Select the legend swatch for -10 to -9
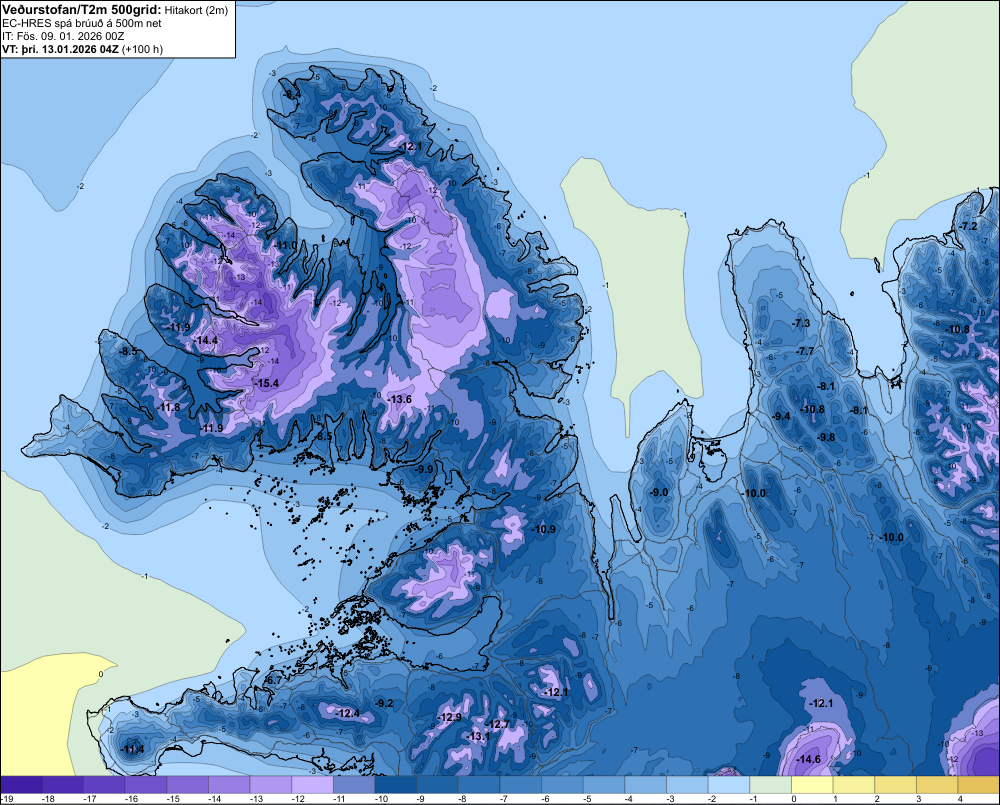The image size is (1000, 805). pyautogui.click(x=396, y=785)
